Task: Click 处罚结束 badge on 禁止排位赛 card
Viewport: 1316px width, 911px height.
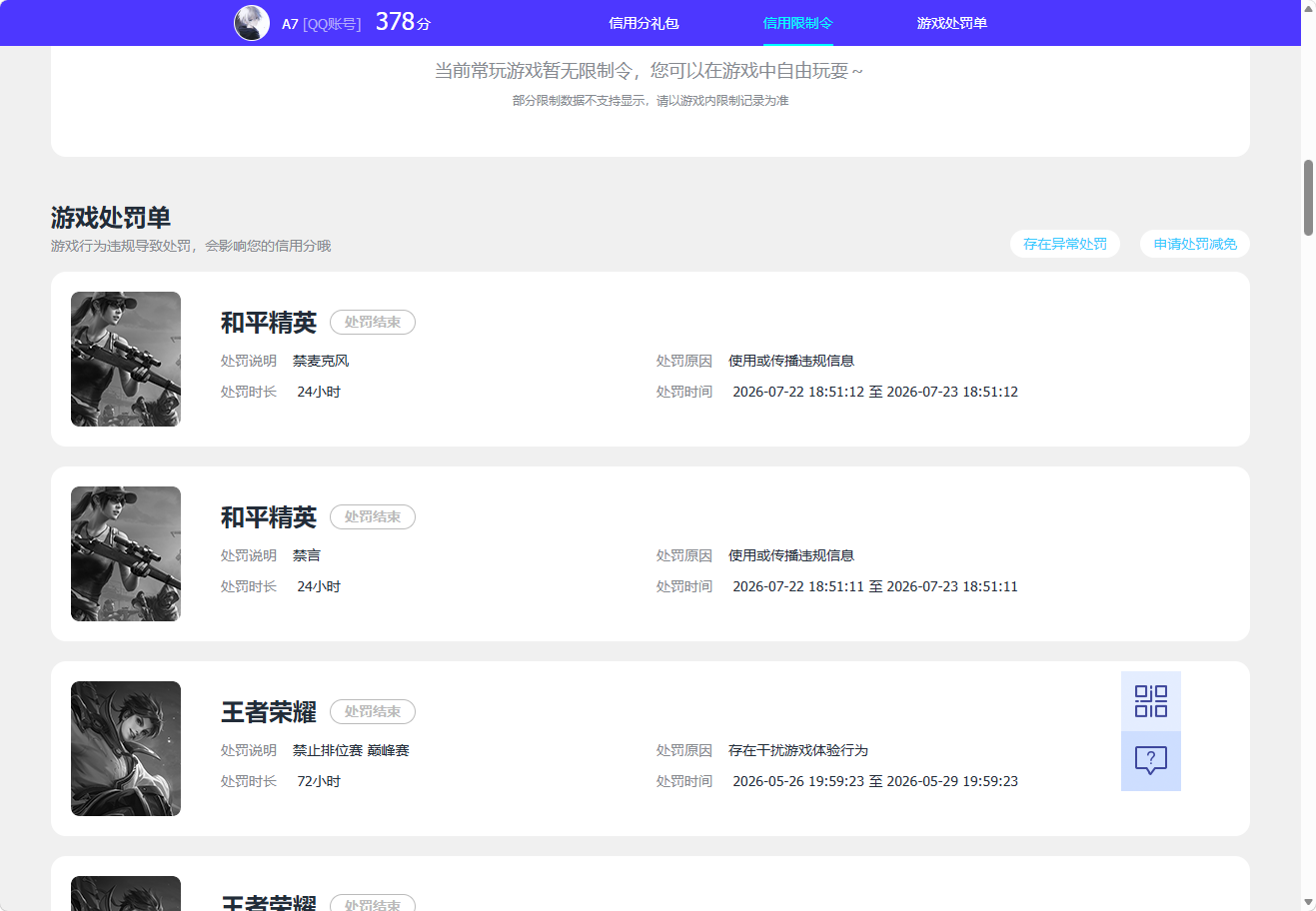Action: point(373,711)
